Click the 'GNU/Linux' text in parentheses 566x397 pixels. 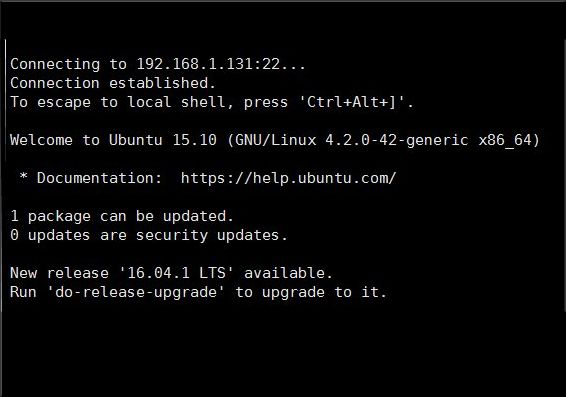276,140
